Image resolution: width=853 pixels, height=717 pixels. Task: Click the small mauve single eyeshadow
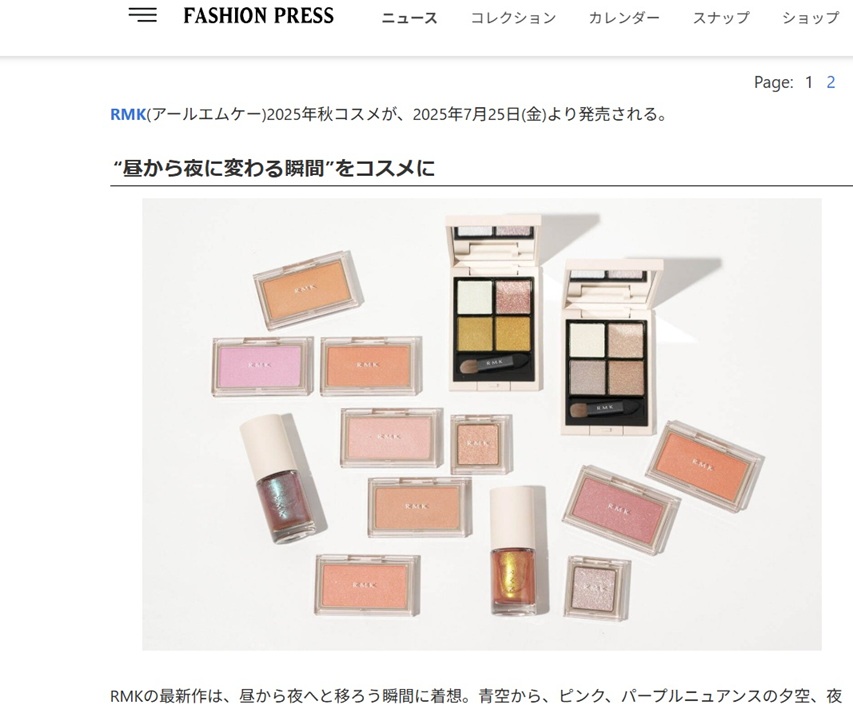coord(597,588)
